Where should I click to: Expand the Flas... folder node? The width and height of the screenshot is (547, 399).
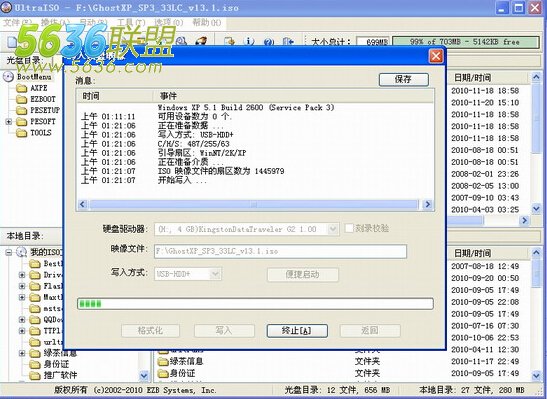tap(22, 286)
